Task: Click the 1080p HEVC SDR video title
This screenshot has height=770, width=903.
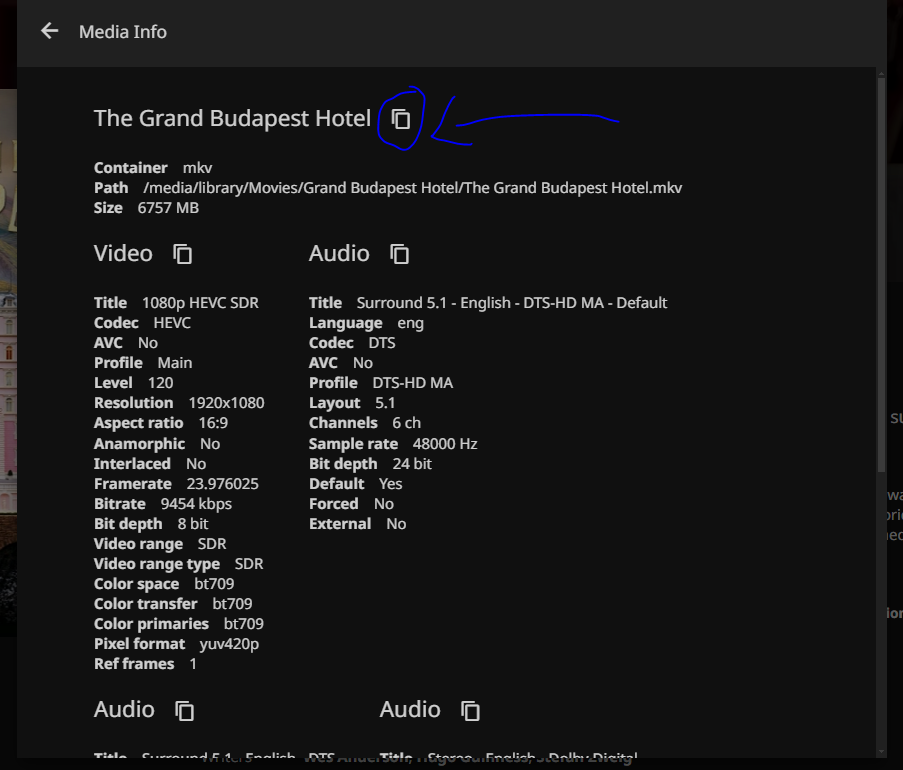Action: [198, 303]
